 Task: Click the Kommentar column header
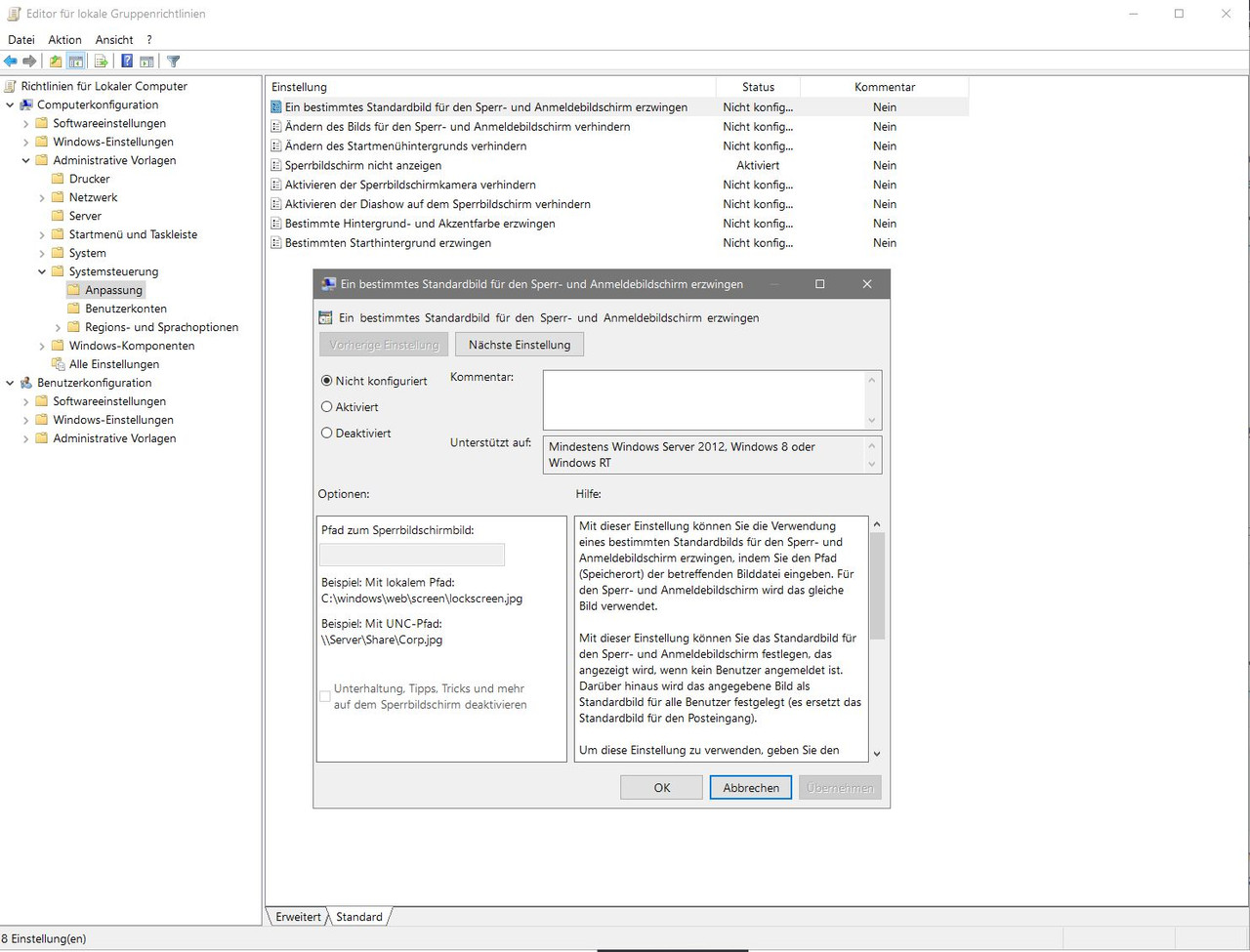[885, 87]
